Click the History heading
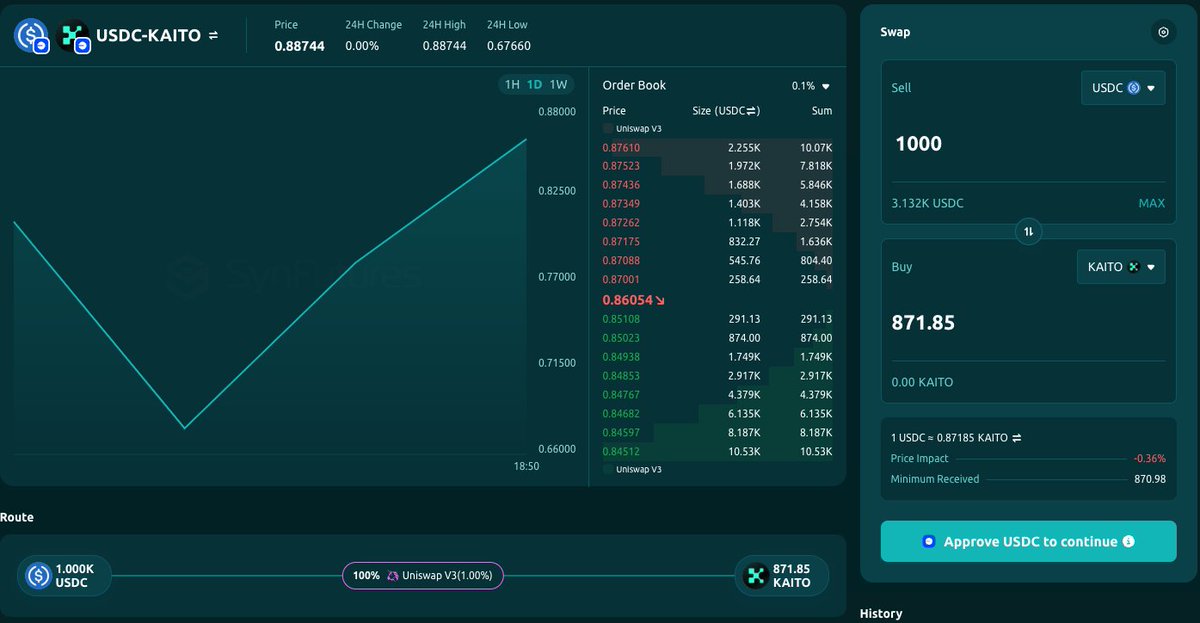The image size is (1200, 623). tap(881, 613)
